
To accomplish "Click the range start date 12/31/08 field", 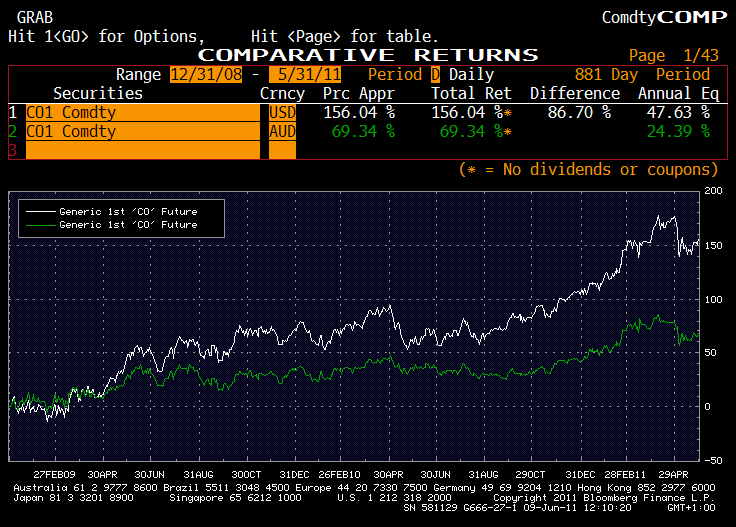I will pyautogui.click(x=206, y=75).
